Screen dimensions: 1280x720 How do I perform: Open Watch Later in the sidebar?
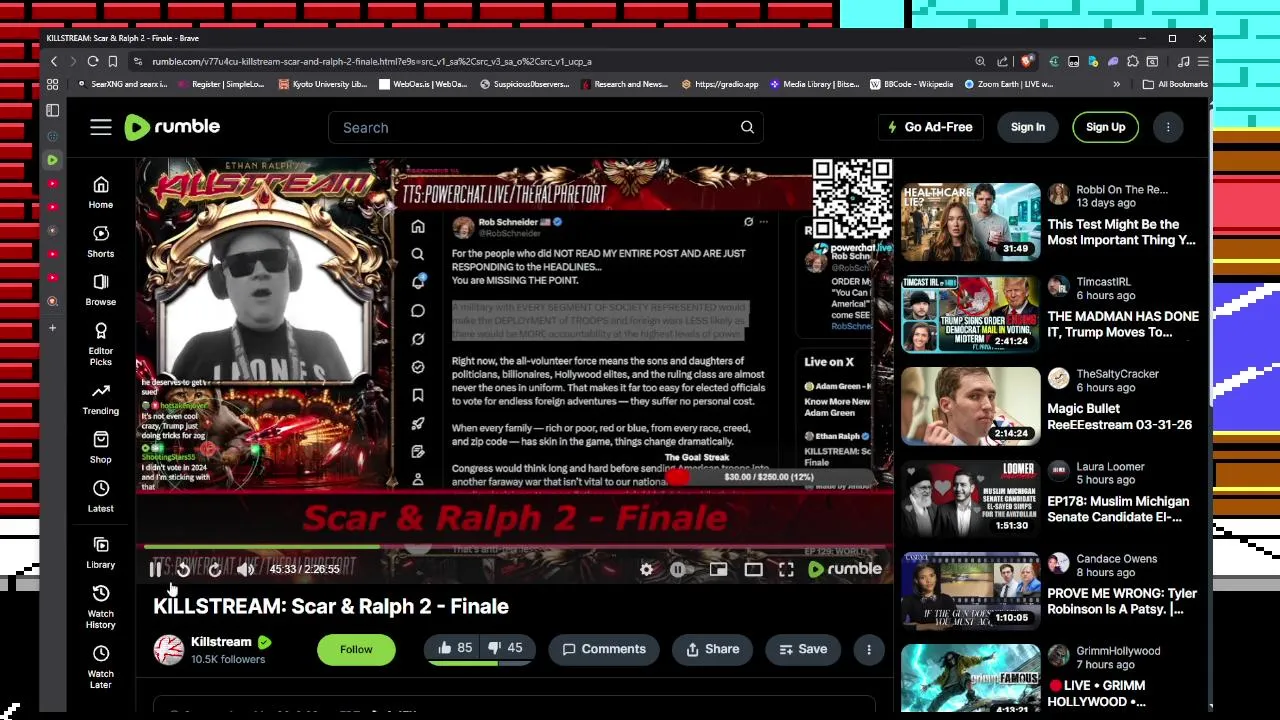pyautogui.click(x=100, y=666)
